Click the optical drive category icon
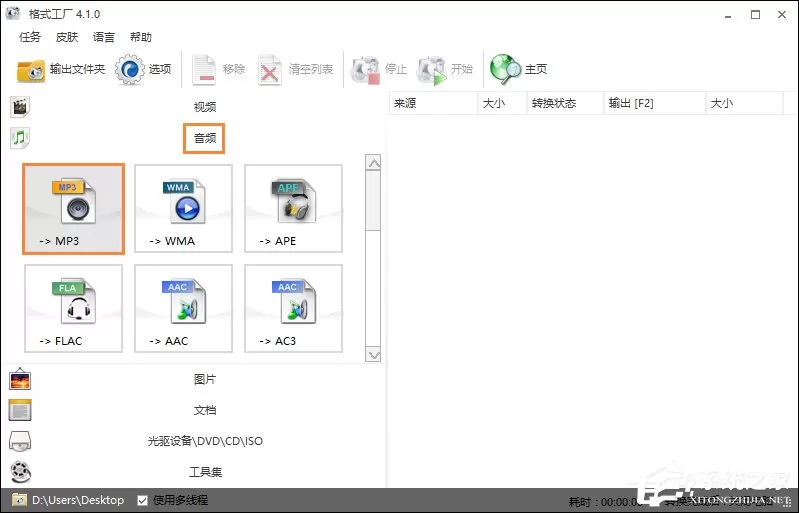799x513 pixels. pos(20,441)
